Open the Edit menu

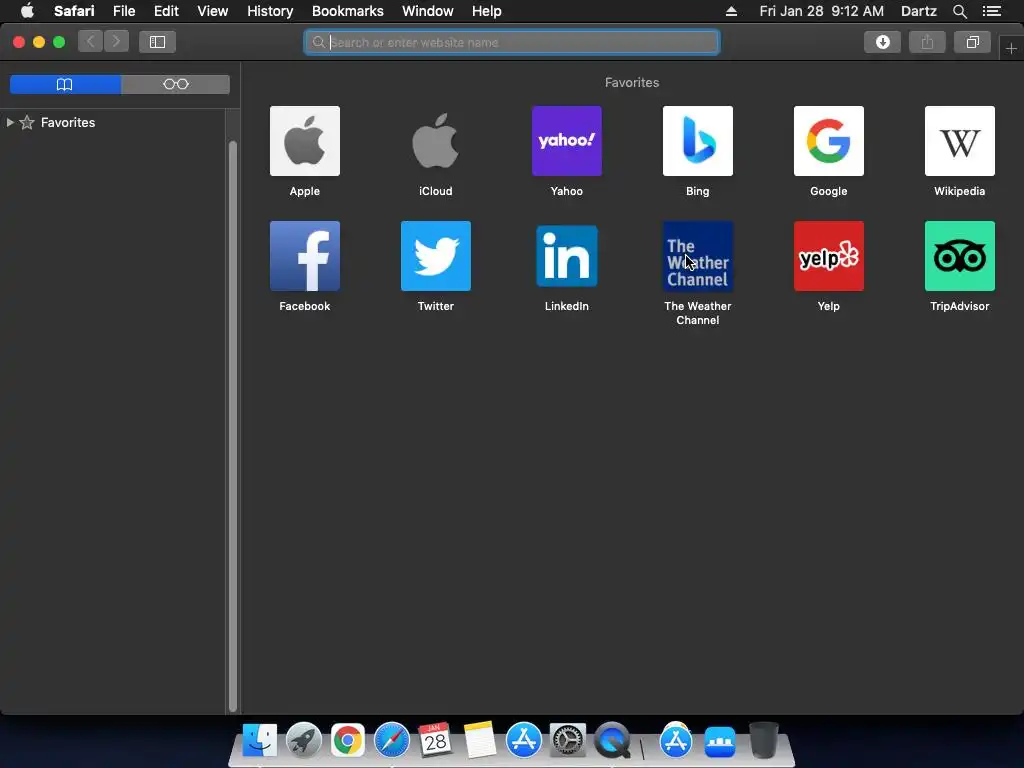[166, 11]
